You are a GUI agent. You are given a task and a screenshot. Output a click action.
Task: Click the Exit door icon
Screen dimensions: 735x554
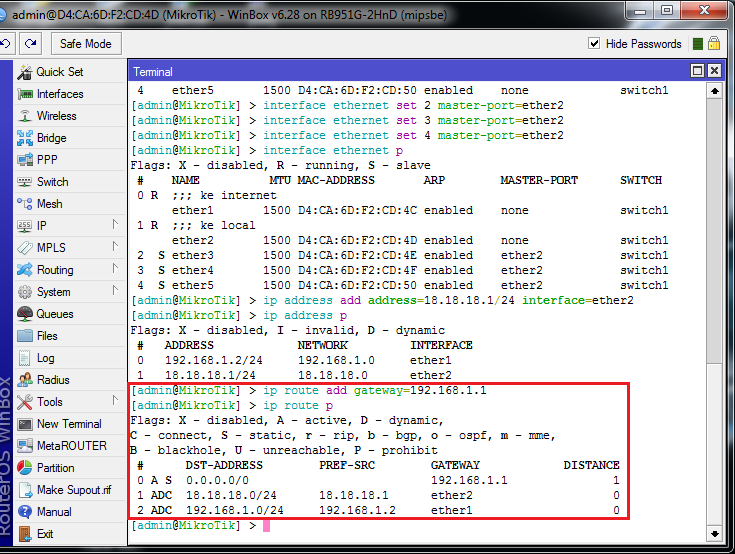point(25,534)
